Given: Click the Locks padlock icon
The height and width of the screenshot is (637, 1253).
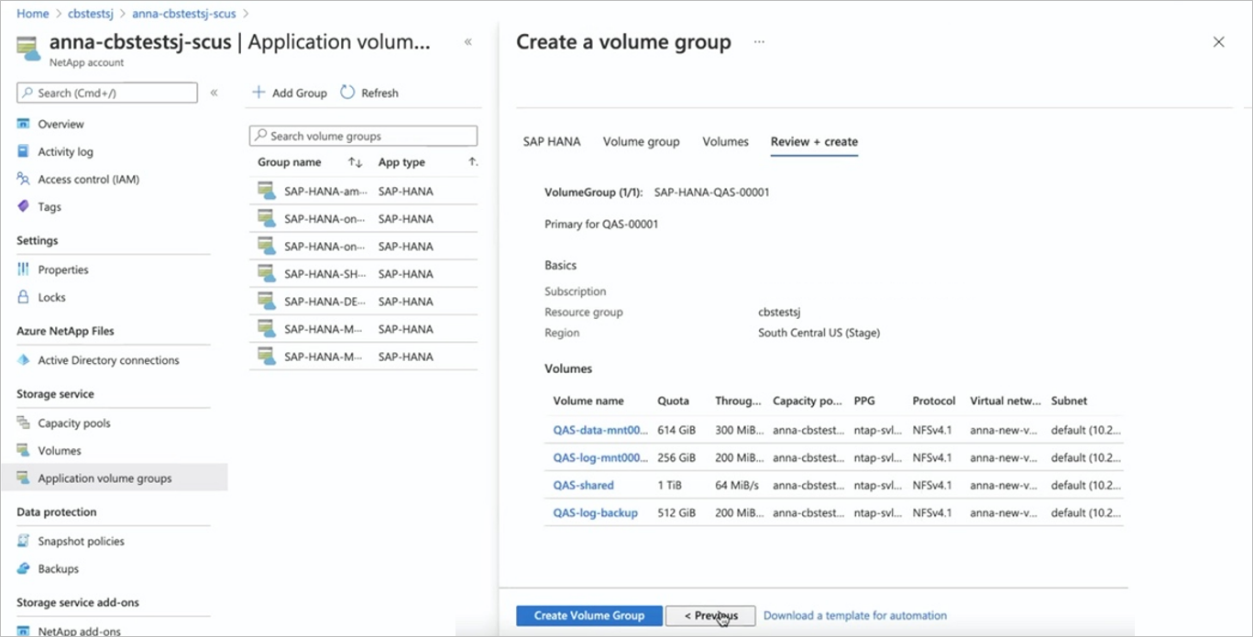Looking at the screenshot, I should (24, 297).
